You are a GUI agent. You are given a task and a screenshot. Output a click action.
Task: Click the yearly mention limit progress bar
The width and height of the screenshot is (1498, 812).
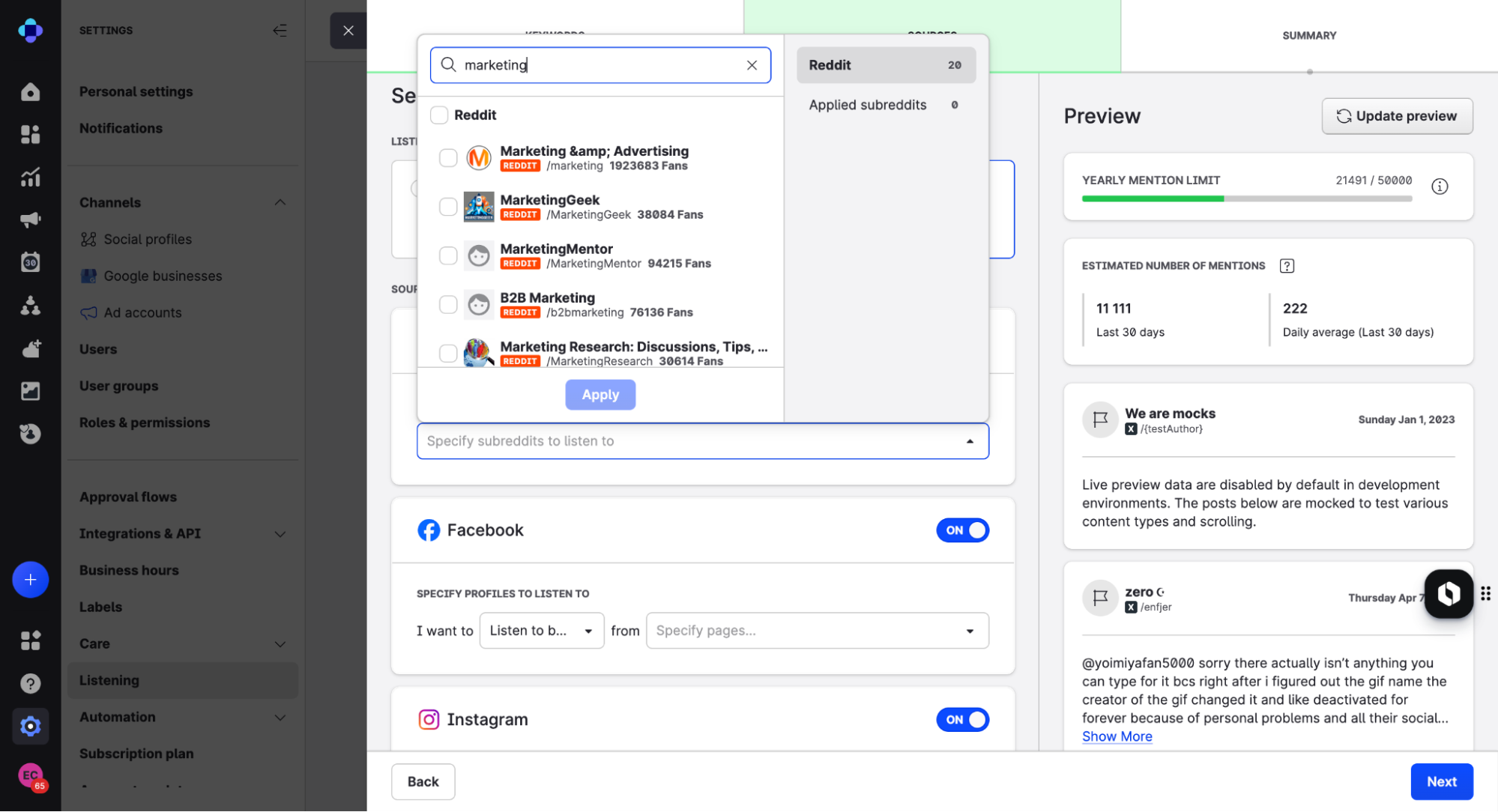(x=1246, y=199)
